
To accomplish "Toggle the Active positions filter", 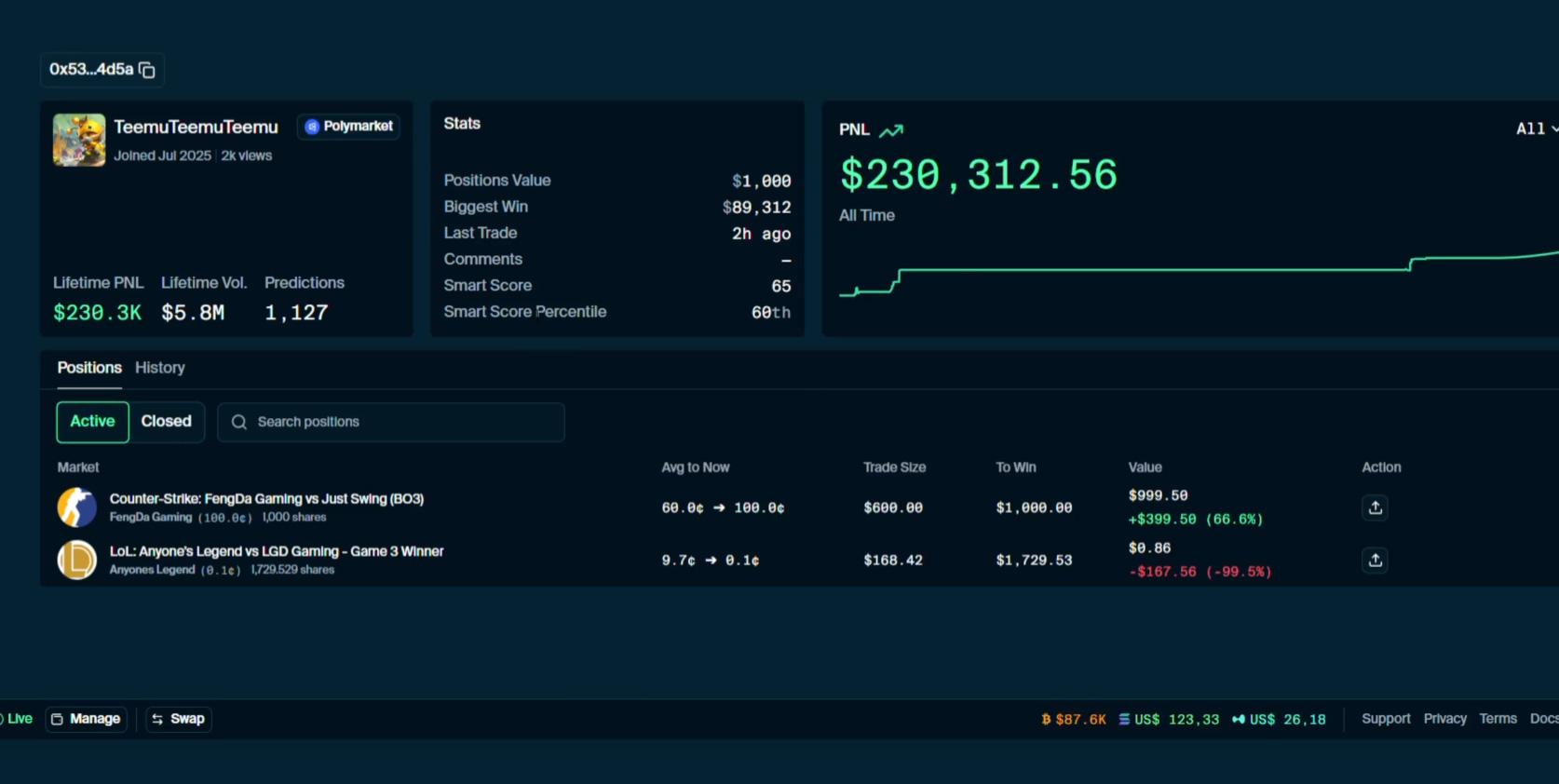I will coord(92,422).
